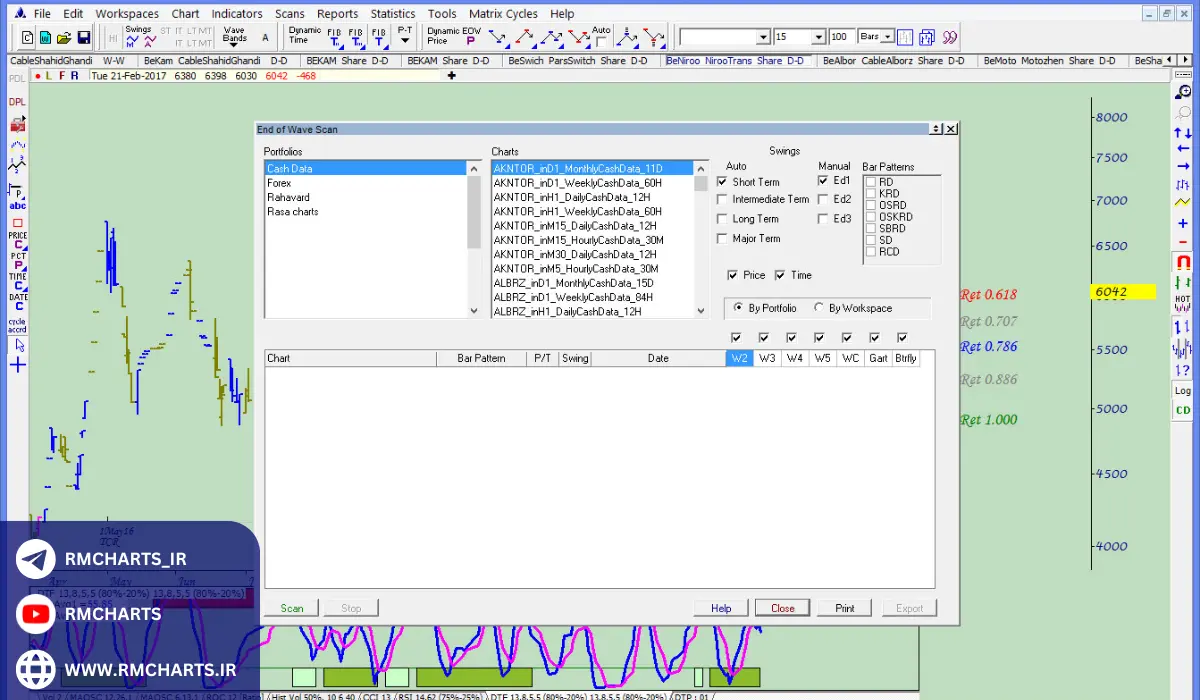This screenshot has height=700, width=1200.
Task: Open the Scans menu
Action: pos(290,14)
